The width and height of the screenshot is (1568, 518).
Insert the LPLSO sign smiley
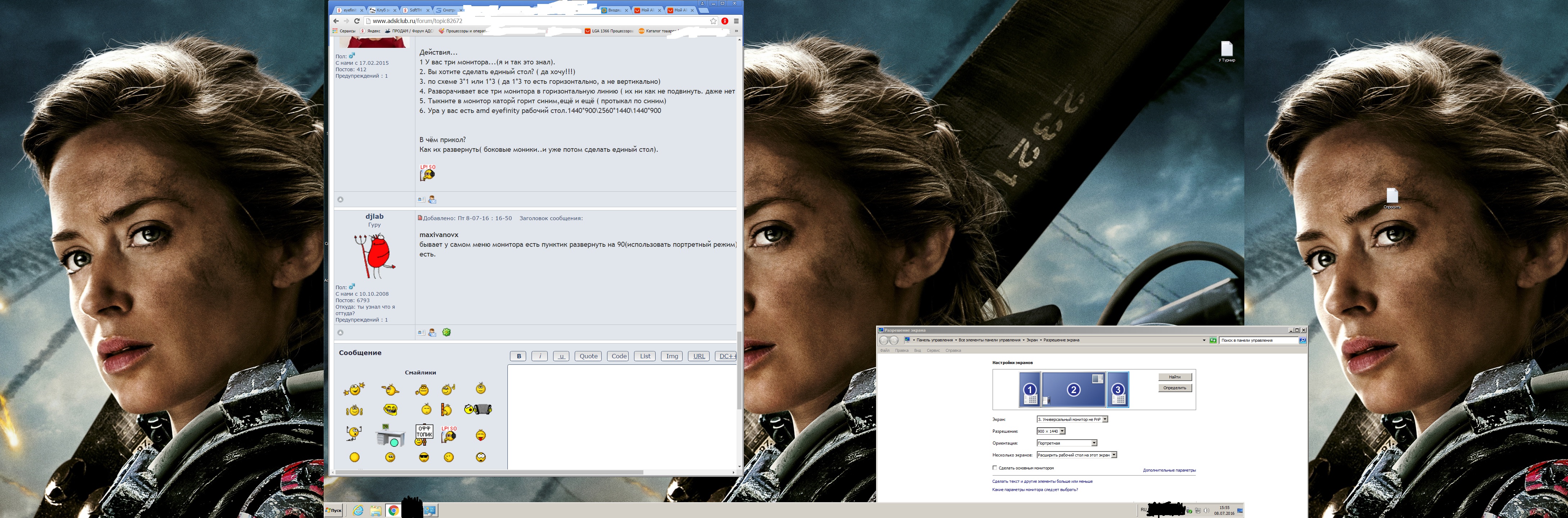448,434
